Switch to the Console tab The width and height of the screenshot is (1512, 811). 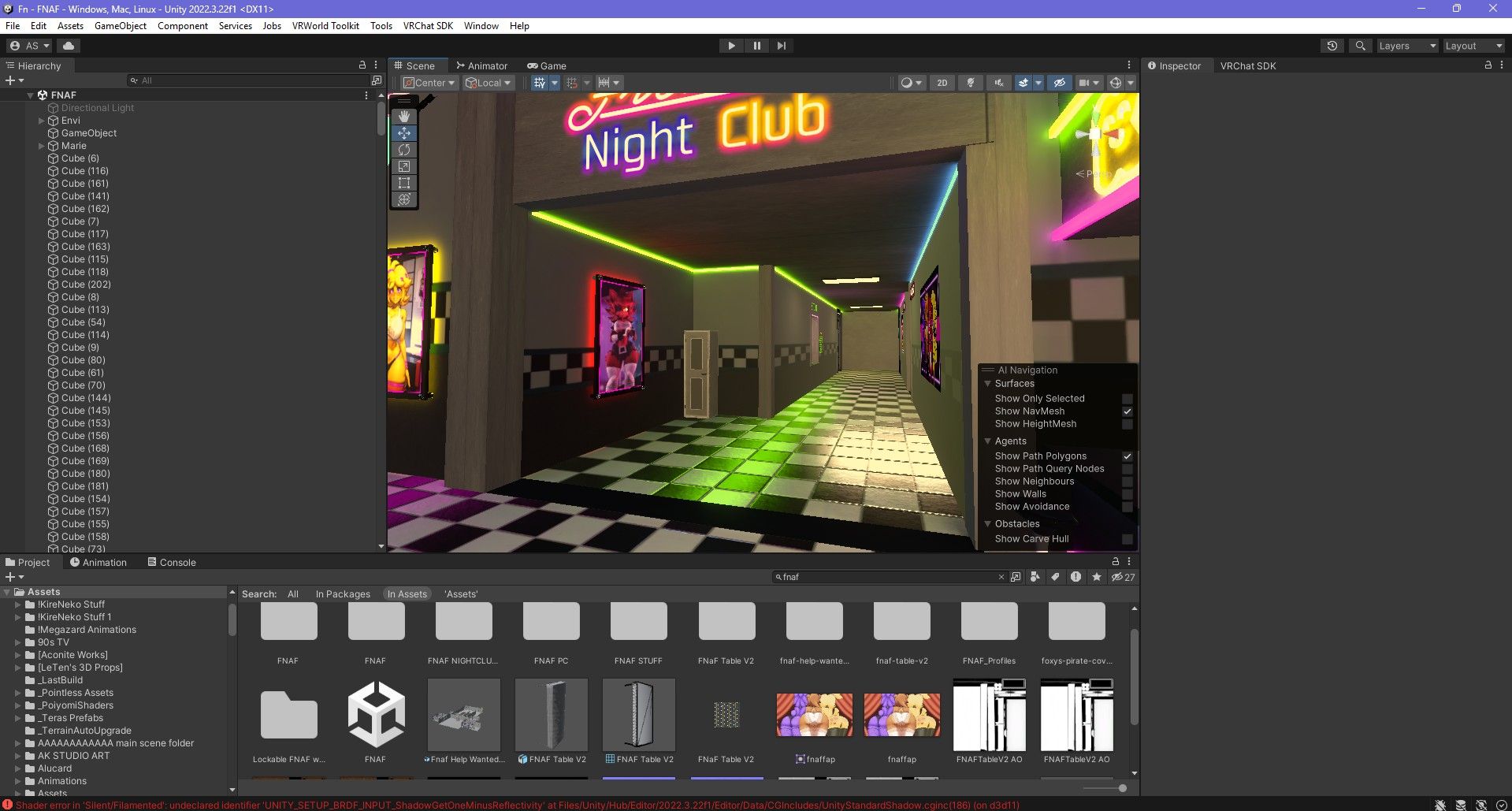[172, 563]
